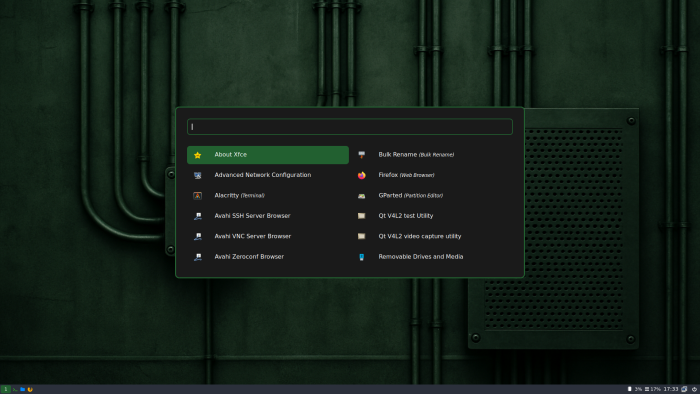This screenshot has height=394, width=700.
Task: Click the GParted partition editor icon
Action: (x=362, y=195)
